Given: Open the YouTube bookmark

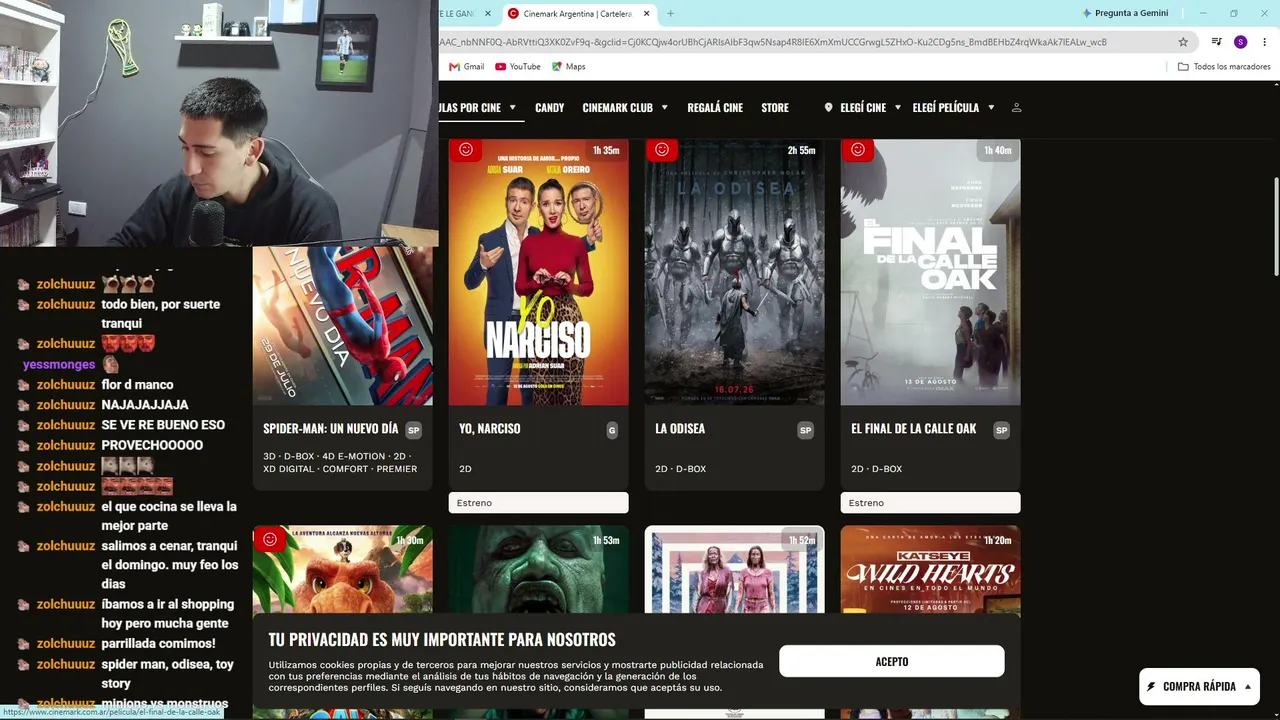Looking at the screenshot, I should (518, 67).
